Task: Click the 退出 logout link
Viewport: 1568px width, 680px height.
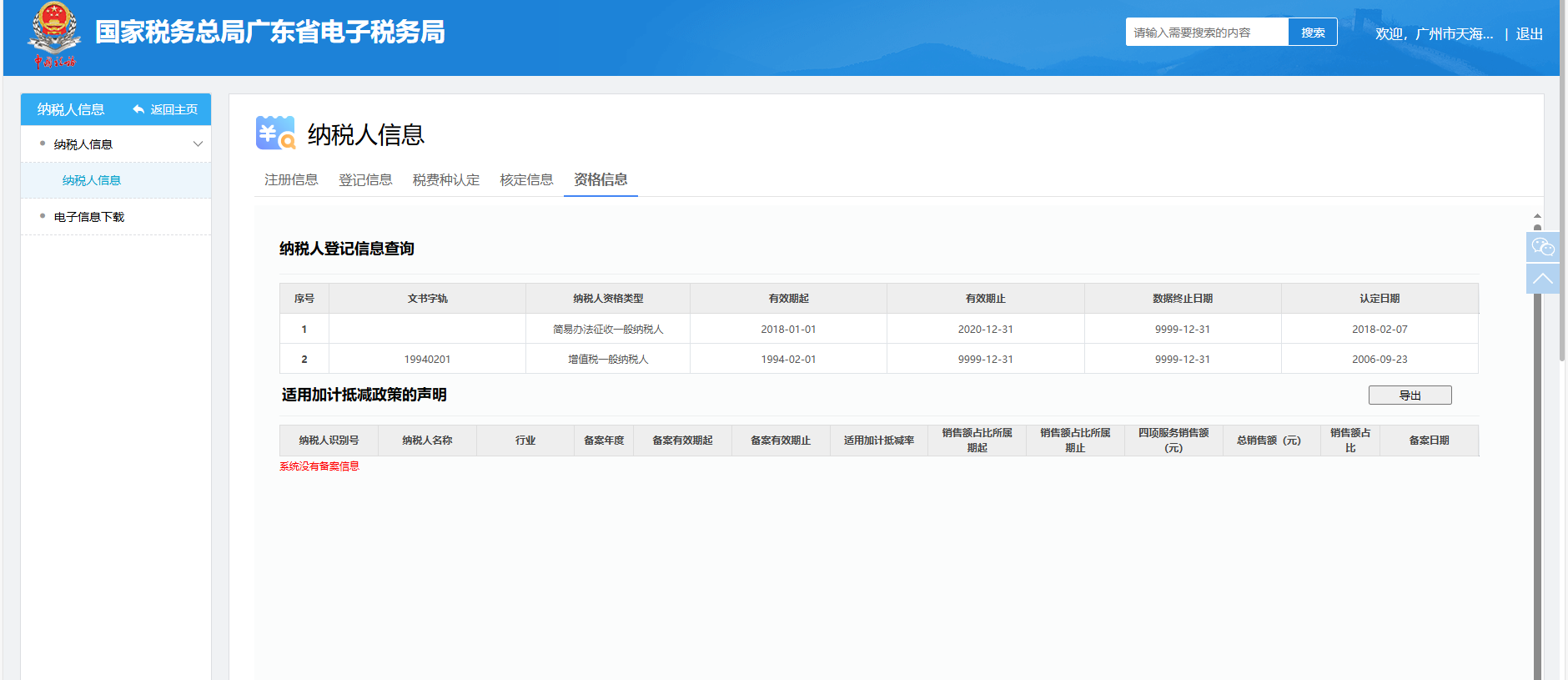Action: [x=1529, y=34]
